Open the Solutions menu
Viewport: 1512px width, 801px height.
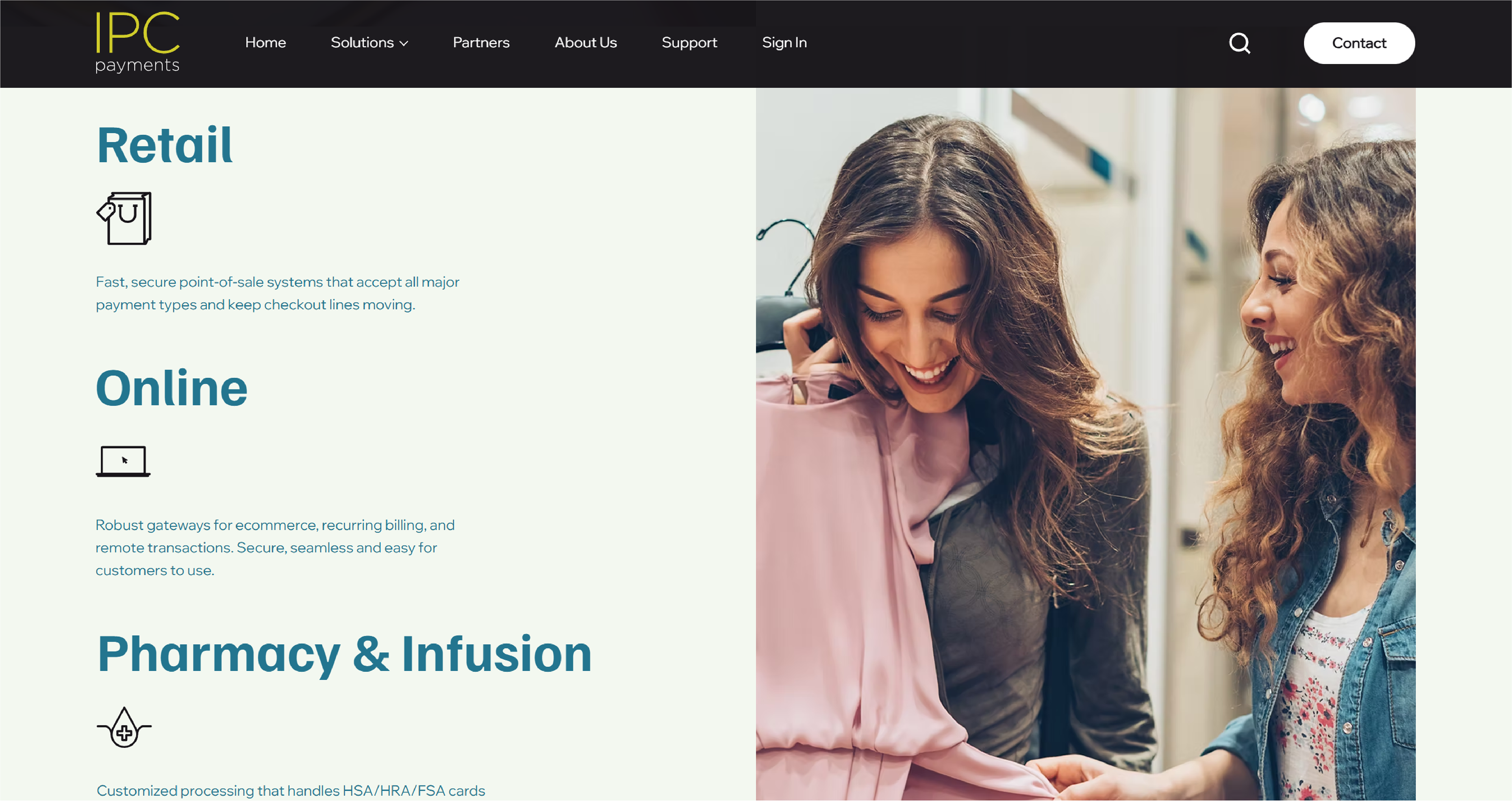click(x=369, y=42)
